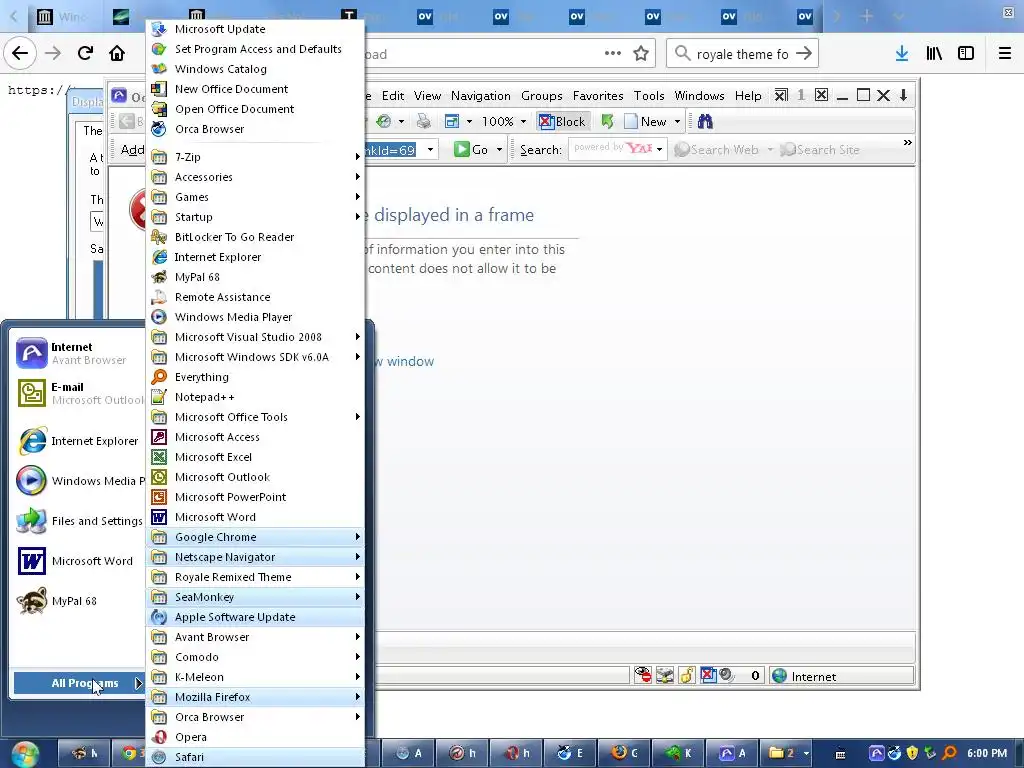This screenshot has height=768, width=1024.
Task: Open the 100% zoom dropdown arrow
Action: pyautogui.click(x=523, y=121)
